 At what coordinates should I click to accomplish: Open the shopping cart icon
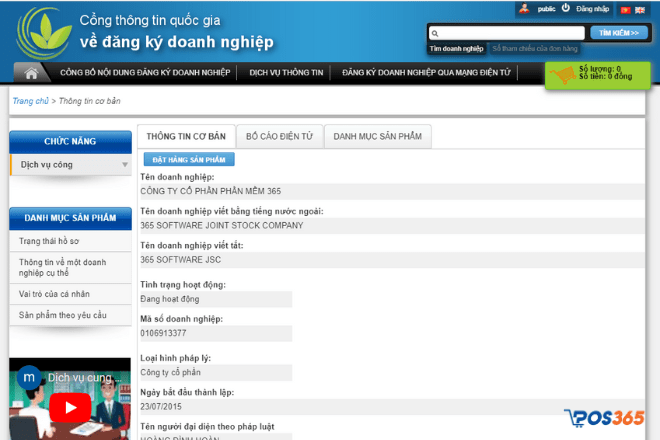pos(563,75)
